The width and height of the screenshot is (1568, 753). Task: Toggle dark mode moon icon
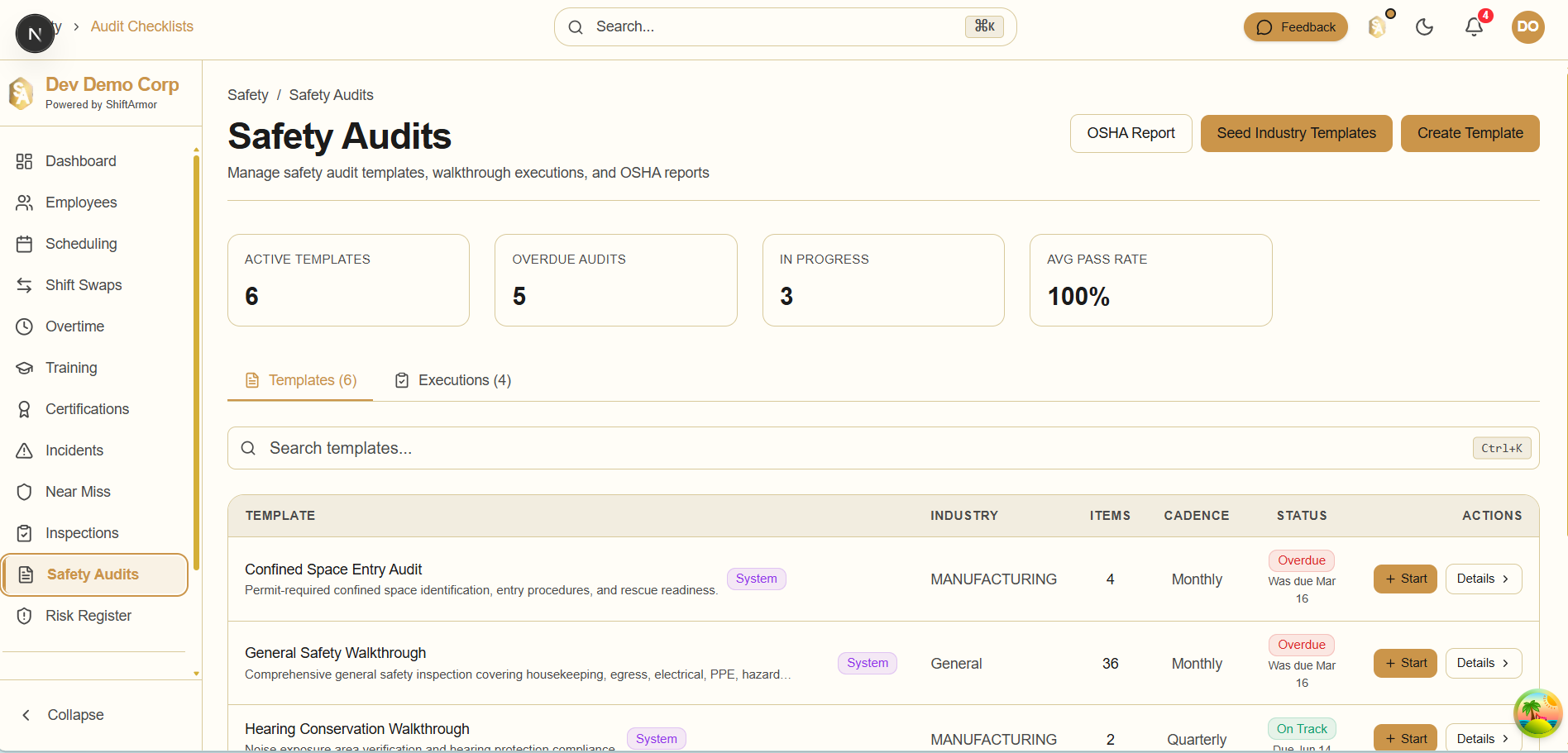click(x=1424, y=27)
